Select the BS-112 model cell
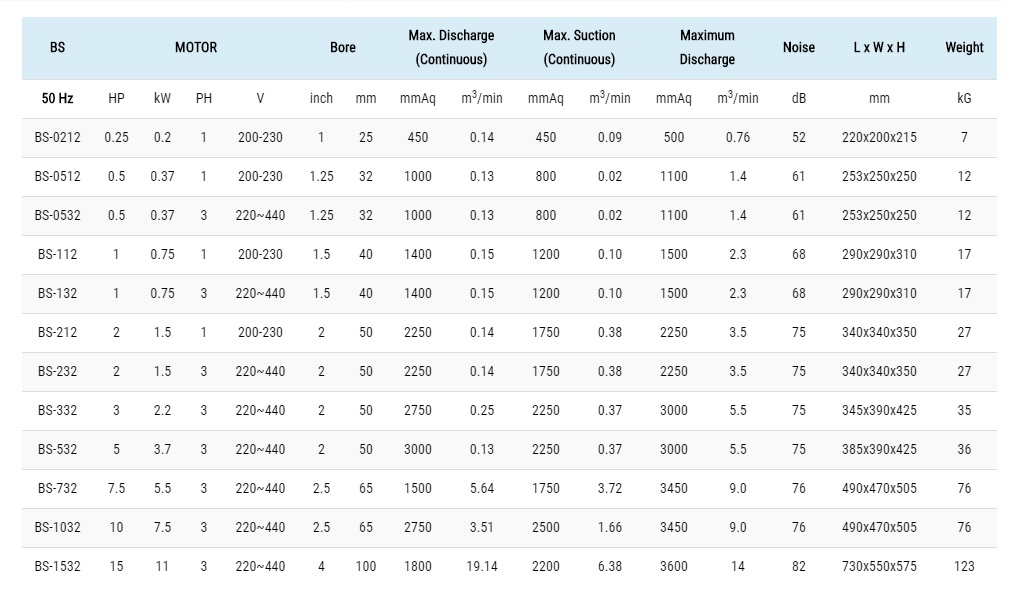The height and width of the screenshot is (603, 1031). (x=57, y=254)
